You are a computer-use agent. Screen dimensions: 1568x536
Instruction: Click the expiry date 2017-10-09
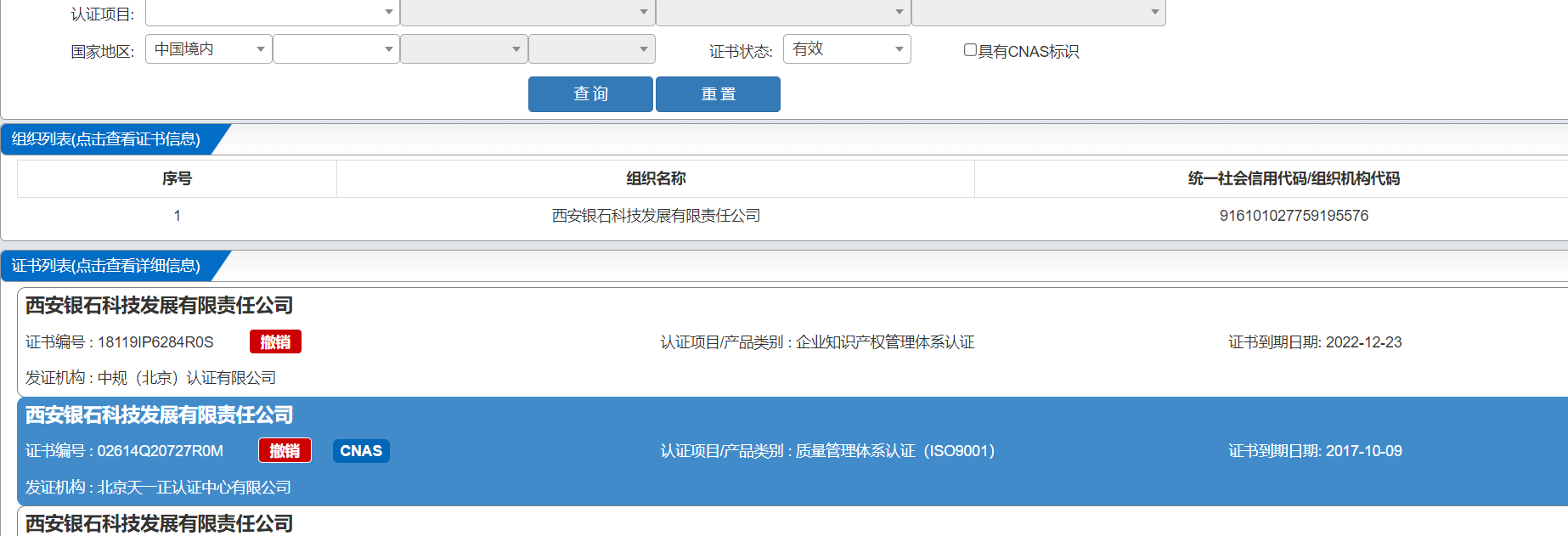pos(1363,451)
